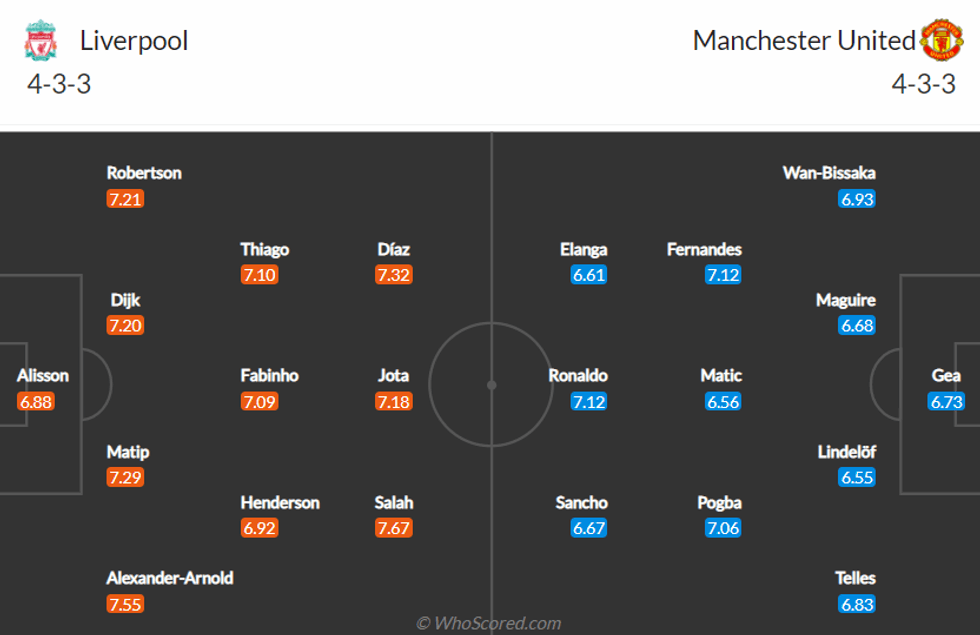Select Fernandes on the United side

(704, 250)
